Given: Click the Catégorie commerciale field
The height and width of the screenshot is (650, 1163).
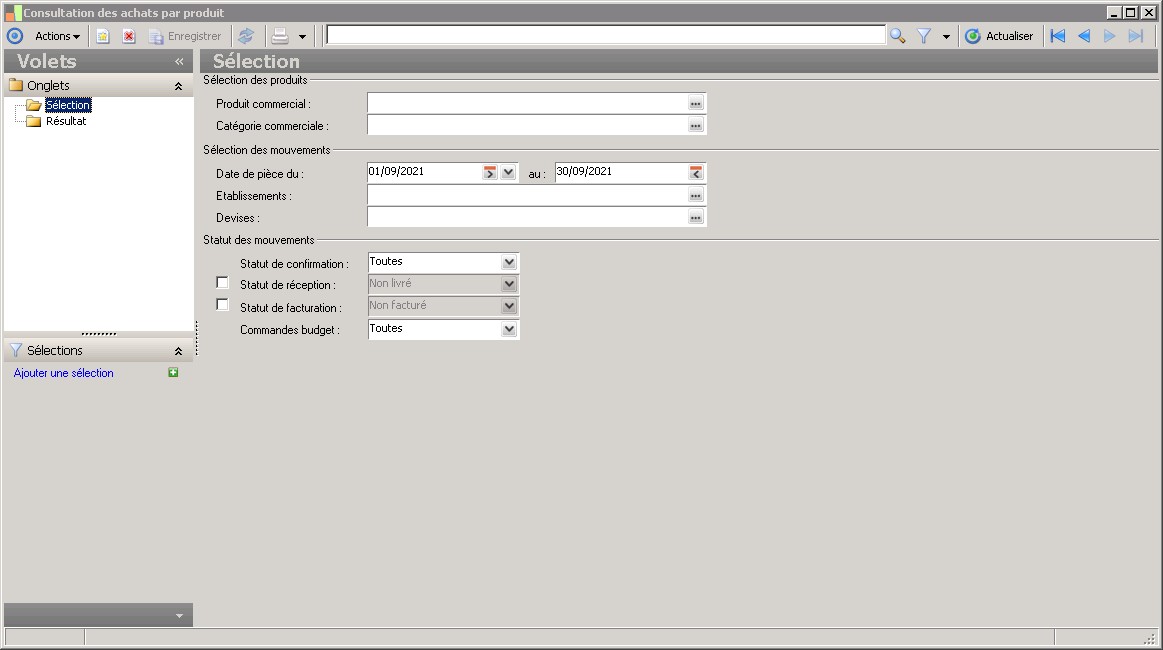Looking at the screenshot, I should click(x=527, y=125).
